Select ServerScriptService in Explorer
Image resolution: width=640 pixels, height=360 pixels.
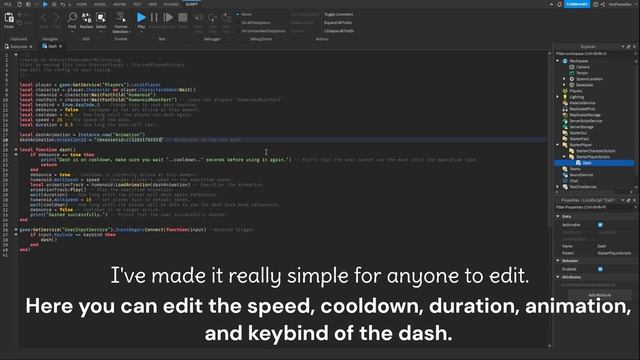coord(586,121)
